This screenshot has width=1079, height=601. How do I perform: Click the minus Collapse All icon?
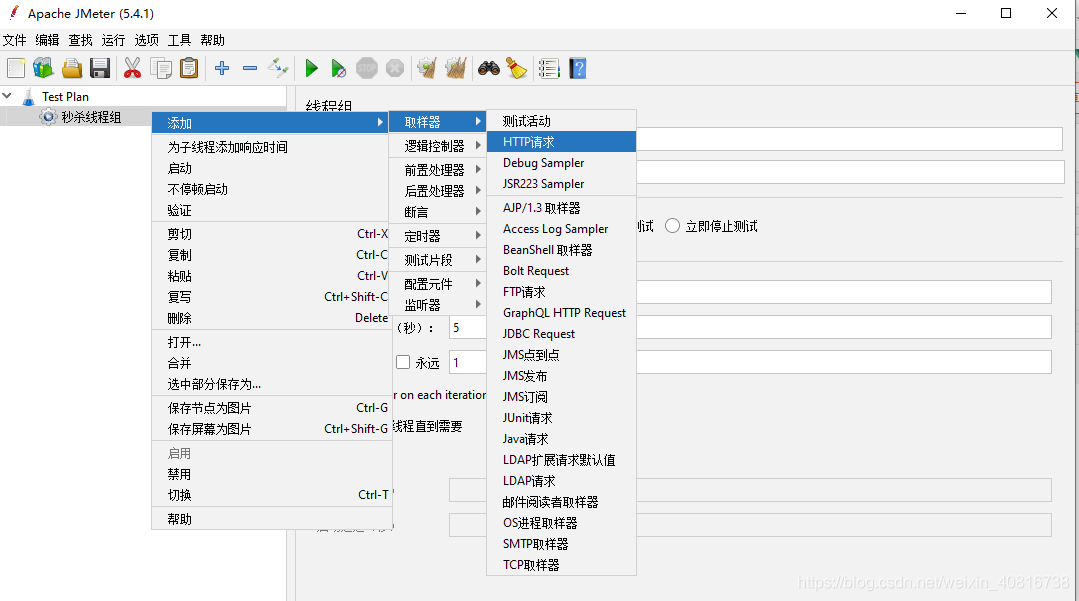[x=250, y=68]
